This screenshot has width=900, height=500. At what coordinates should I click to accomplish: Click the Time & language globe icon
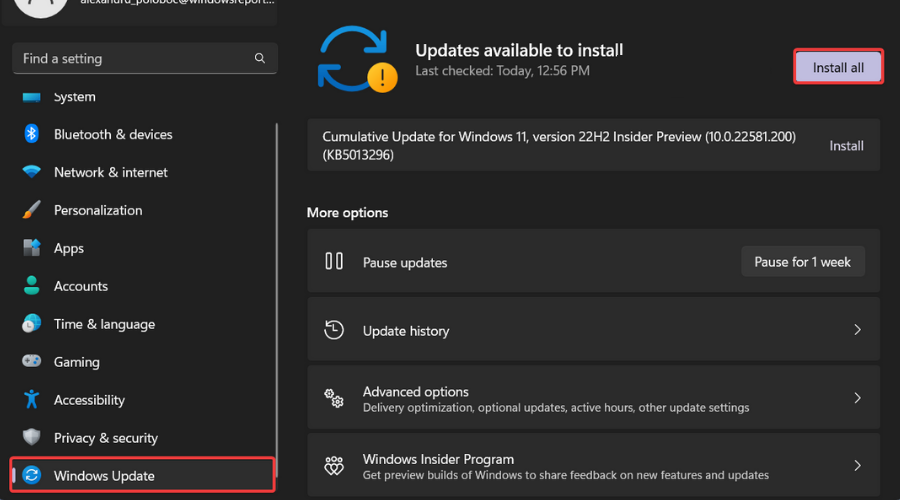tap(32, 323)
